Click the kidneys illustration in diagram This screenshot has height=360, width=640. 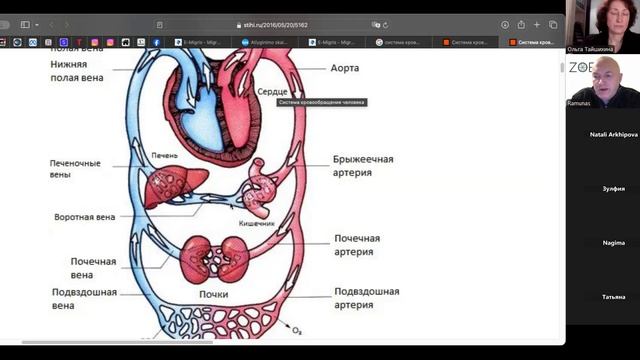(x=215, y=259)
